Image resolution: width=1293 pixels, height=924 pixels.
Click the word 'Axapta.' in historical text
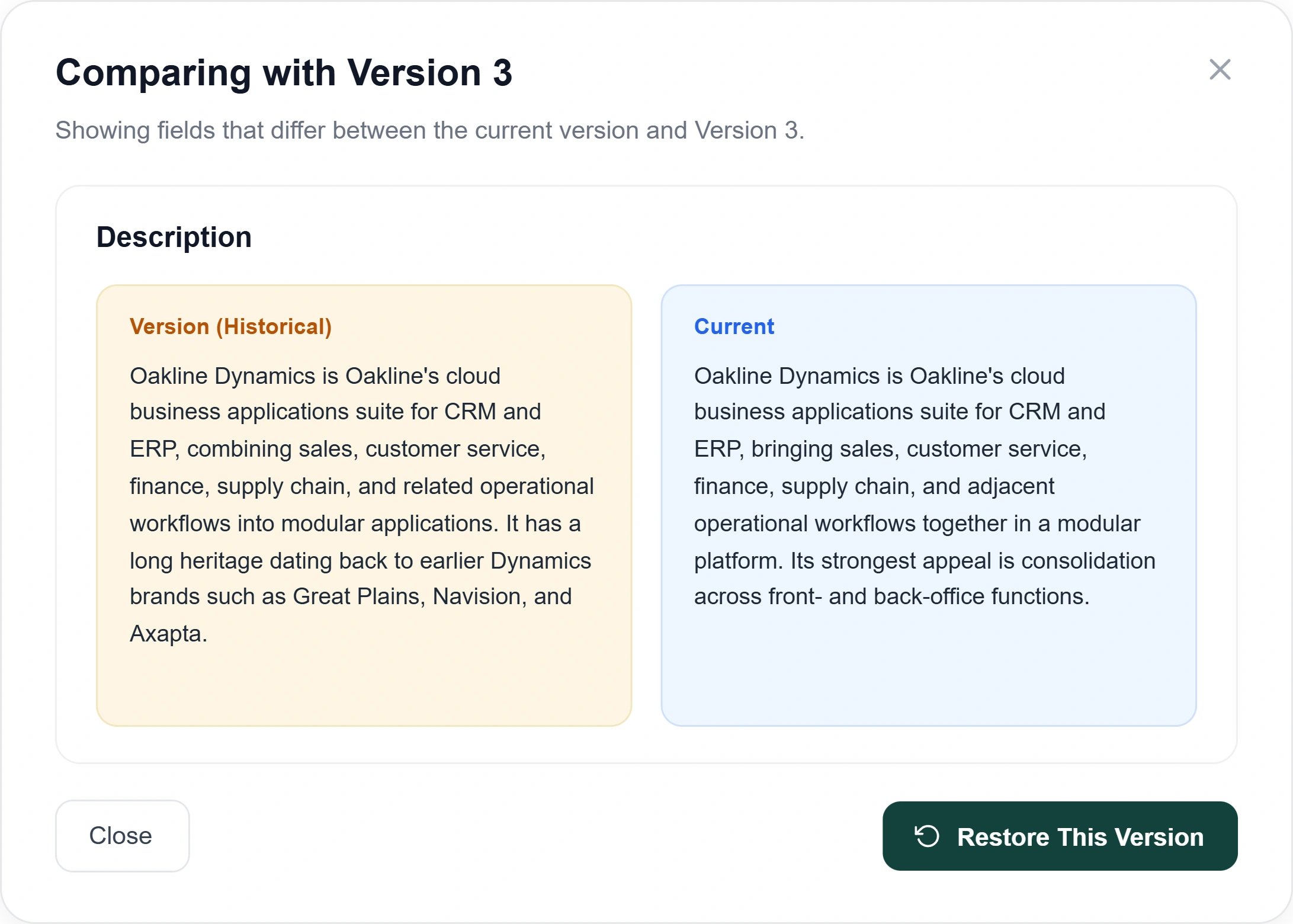(169, 634)
